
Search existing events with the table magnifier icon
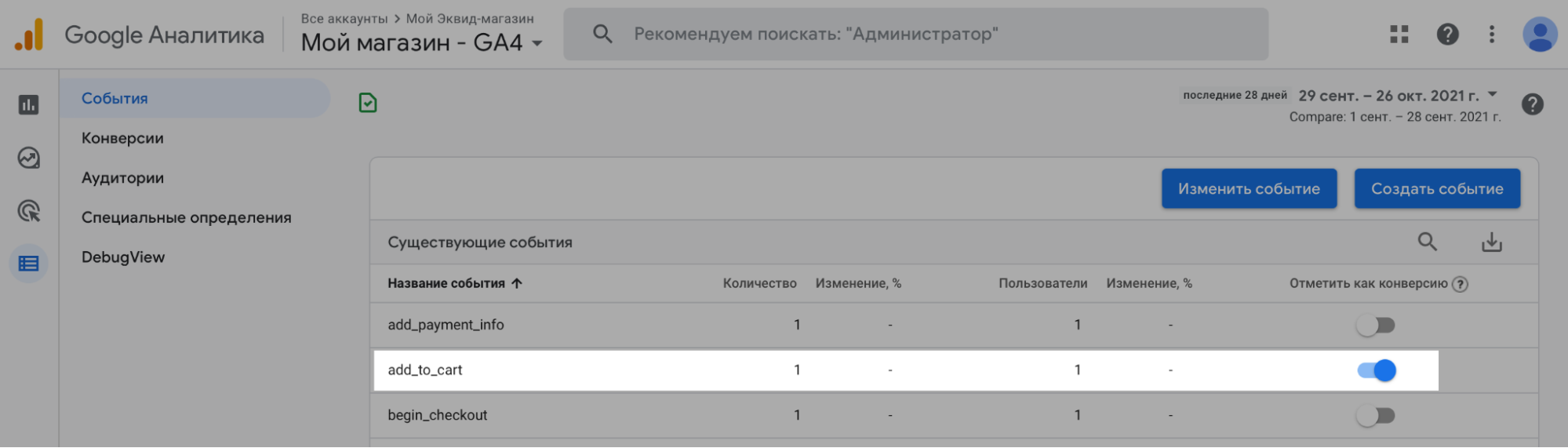point(1428,242)
